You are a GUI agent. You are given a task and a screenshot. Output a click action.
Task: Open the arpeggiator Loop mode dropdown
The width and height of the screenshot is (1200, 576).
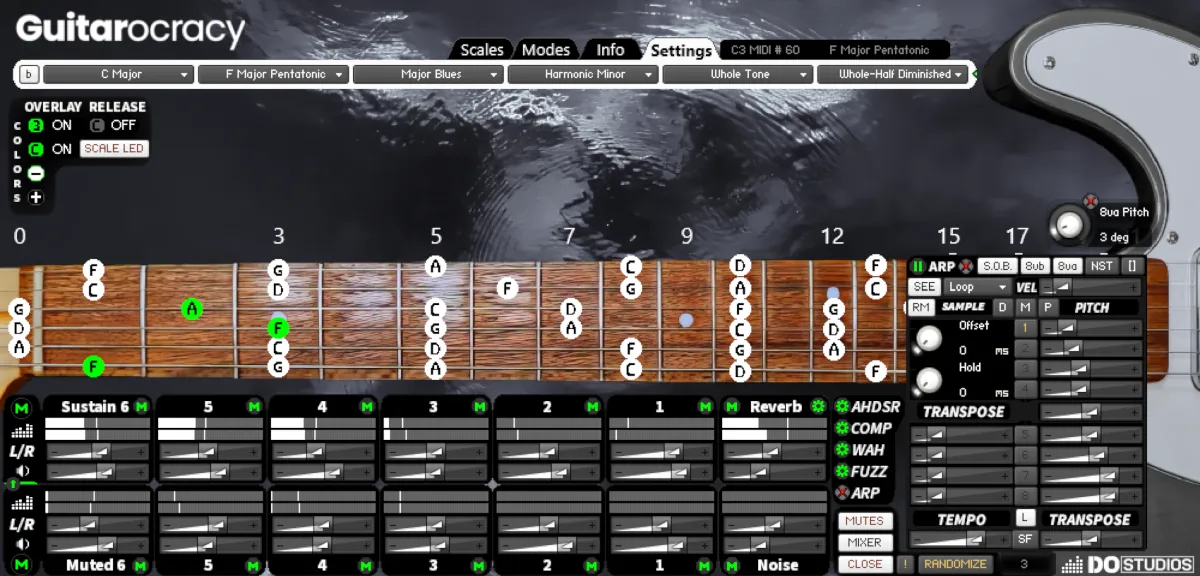(977, 287)
